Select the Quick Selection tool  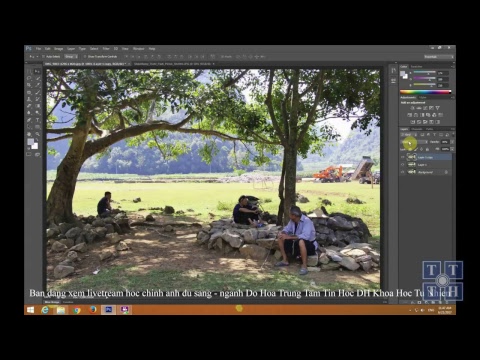(37, 78)
